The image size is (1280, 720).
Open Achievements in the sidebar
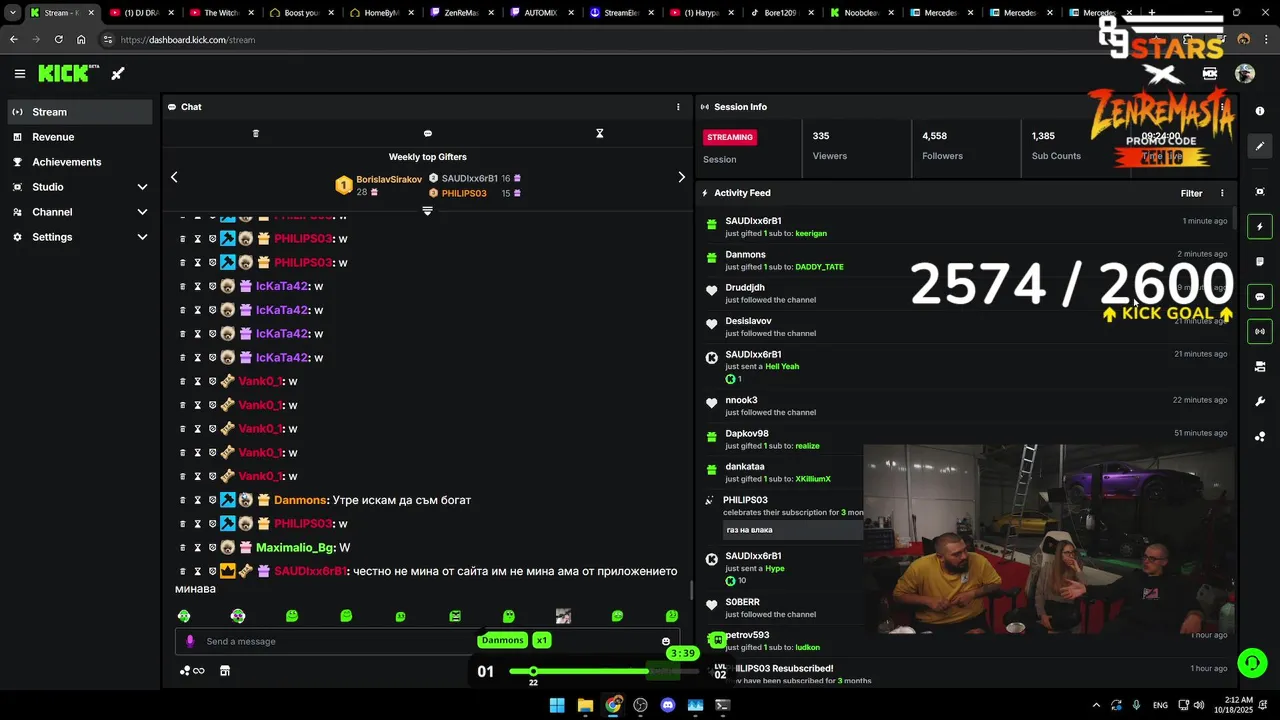click(x=80, y=162)
